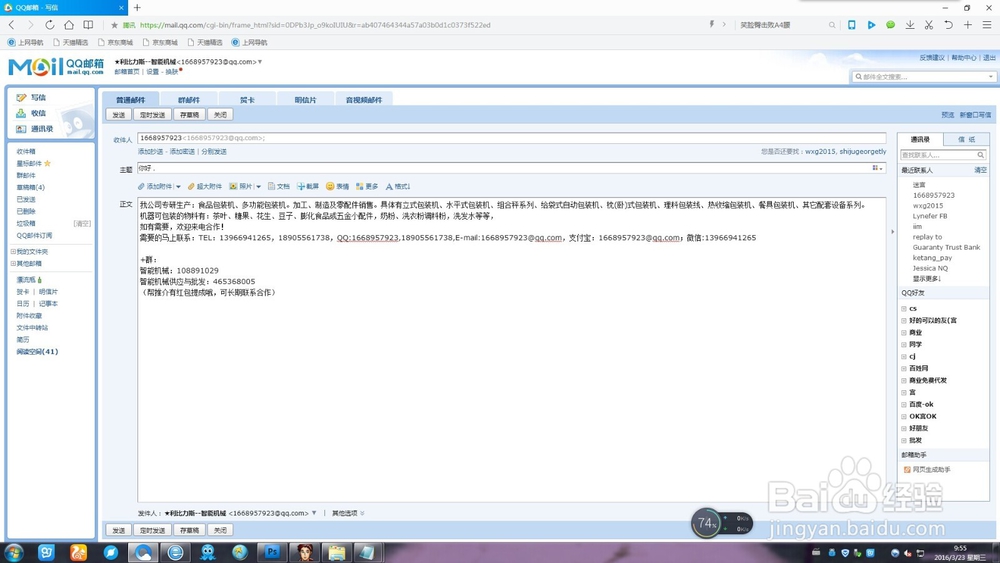Click the contact search magnifier icon

[981, 155]
